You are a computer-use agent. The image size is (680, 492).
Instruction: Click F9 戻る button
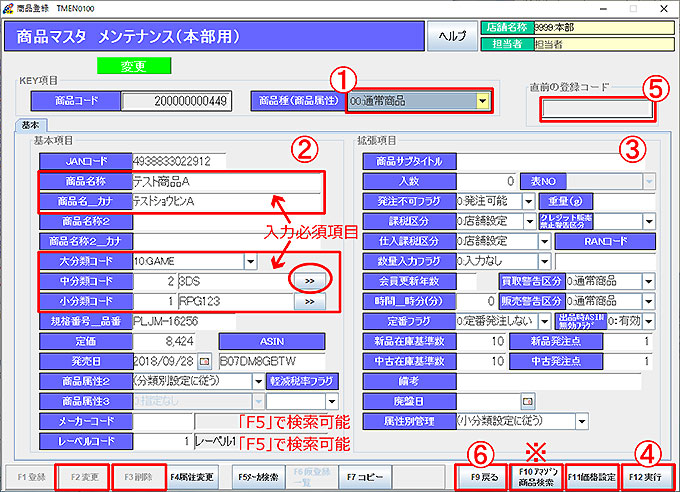[484, 477]
